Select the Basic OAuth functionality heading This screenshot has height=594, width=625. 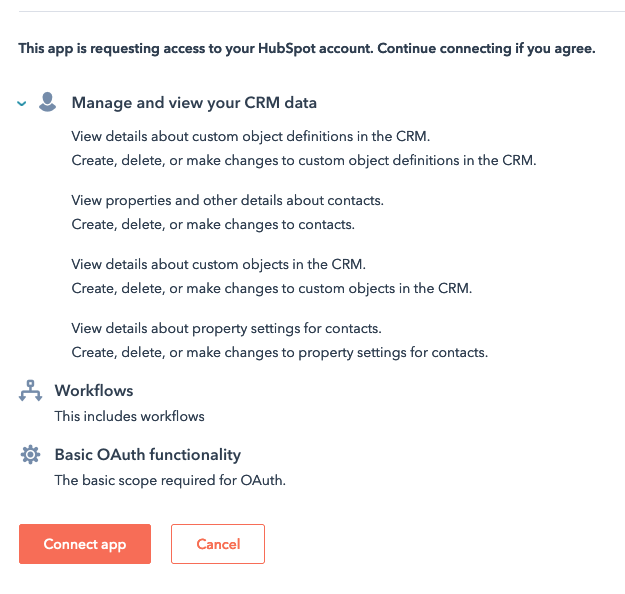click(148, 455)
